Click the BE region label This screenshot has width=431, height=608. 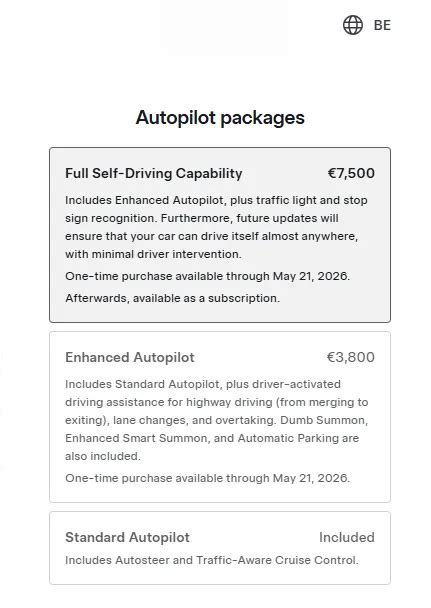[382, 25]
